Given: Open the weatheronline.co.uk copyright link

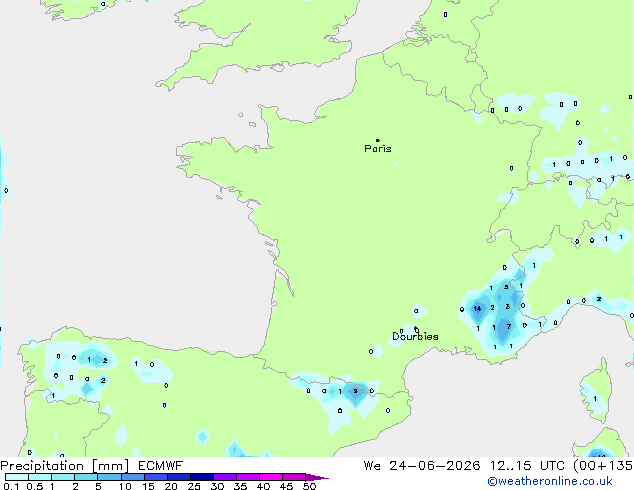Looking at the screenshot, I should (550, 481).
